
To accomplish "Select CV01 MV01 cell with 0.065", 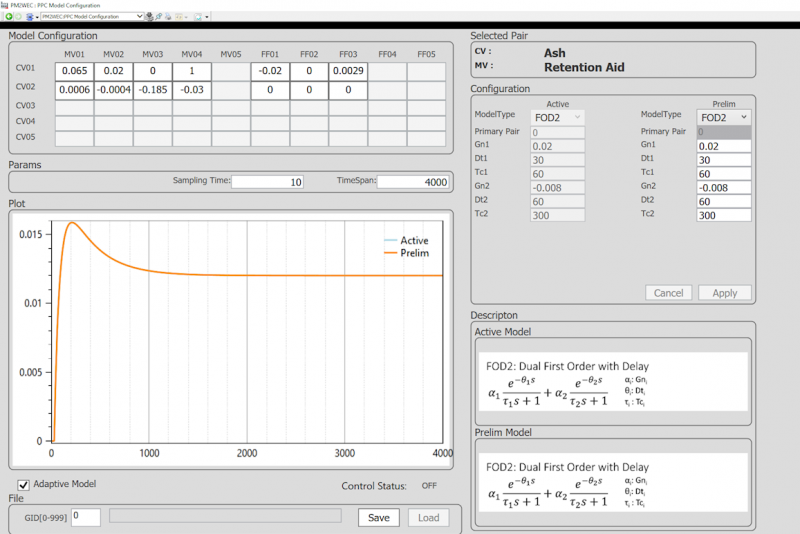I will [74, 71].
